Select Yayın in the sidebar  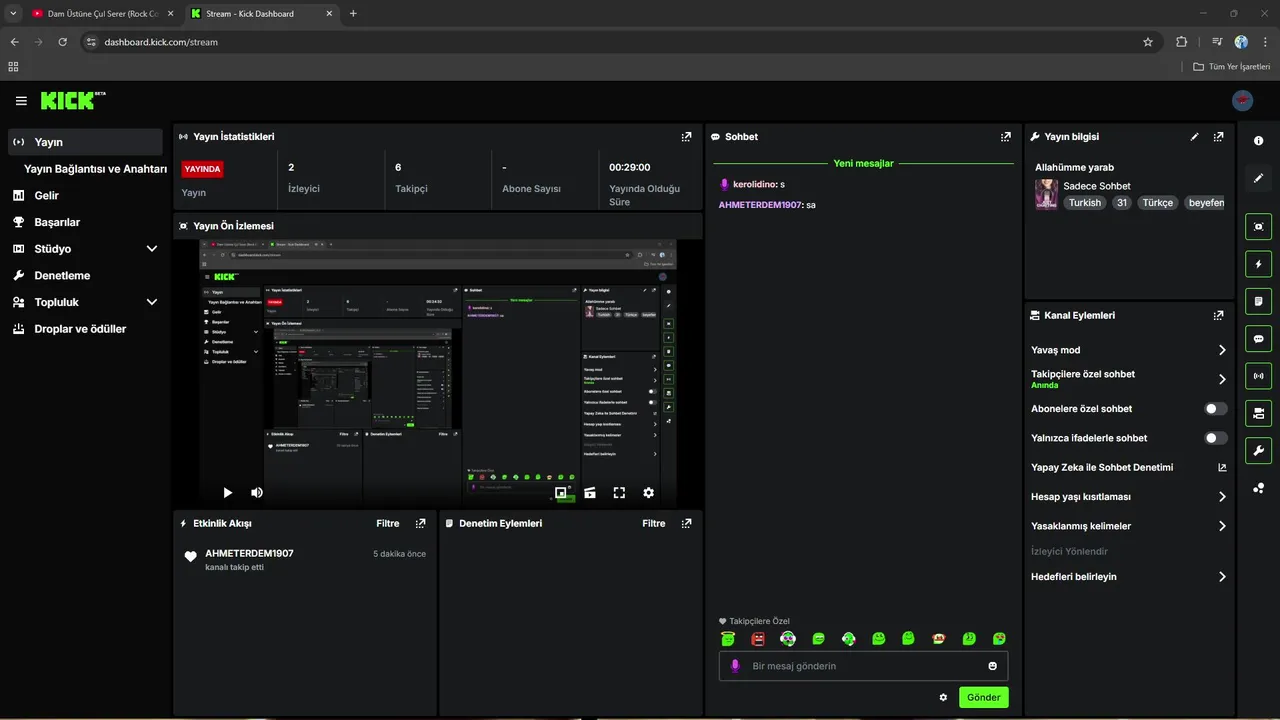[x=85, y=142]
